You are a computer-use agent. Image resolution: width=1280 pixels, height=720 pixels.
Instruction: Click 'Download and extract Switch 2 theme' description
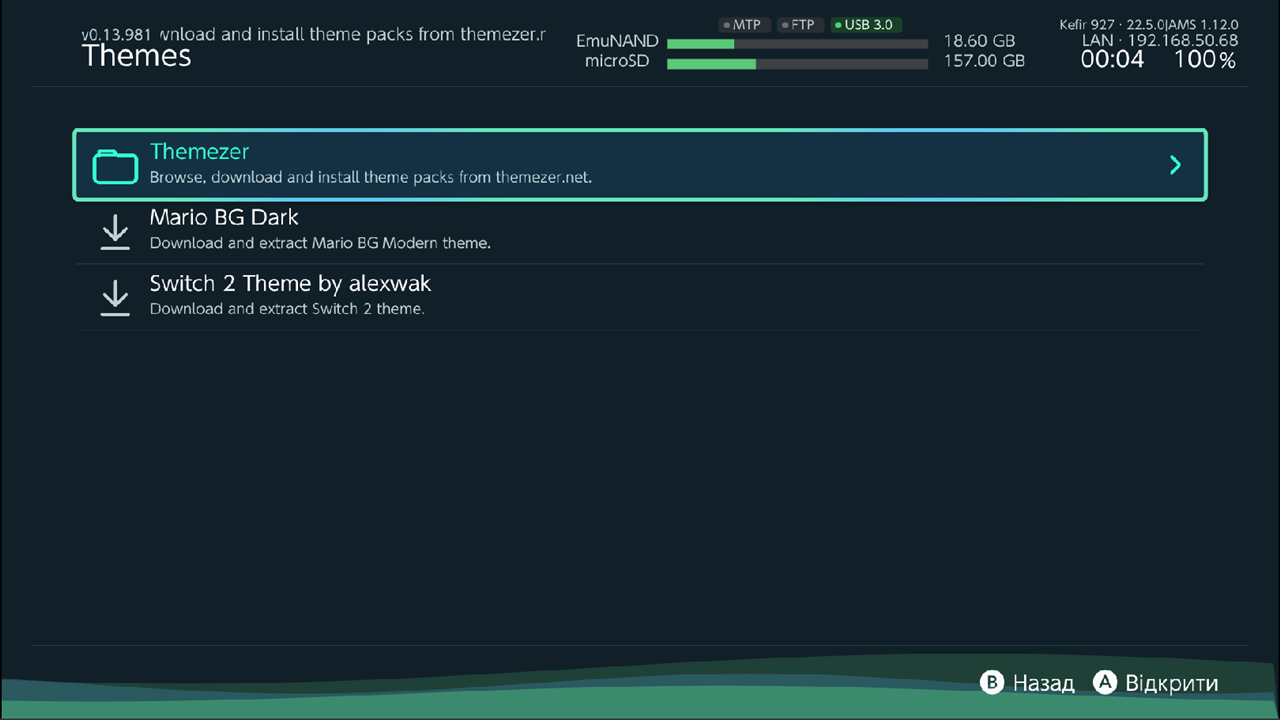pos(287,309)
